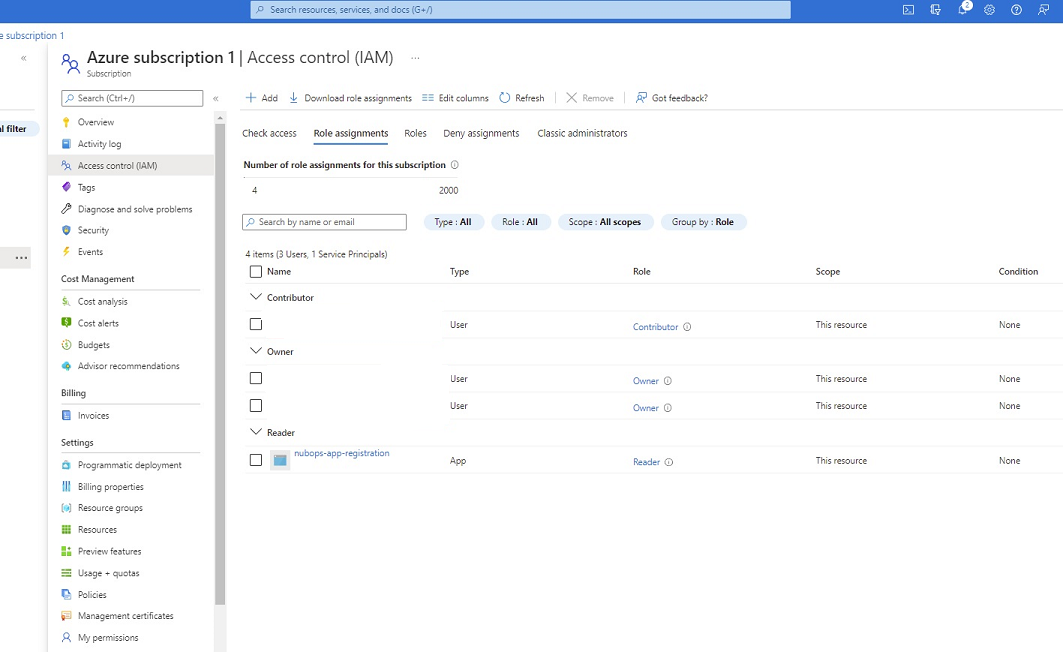
Task: Click the Activity log icon
Action: pos(66,144)
